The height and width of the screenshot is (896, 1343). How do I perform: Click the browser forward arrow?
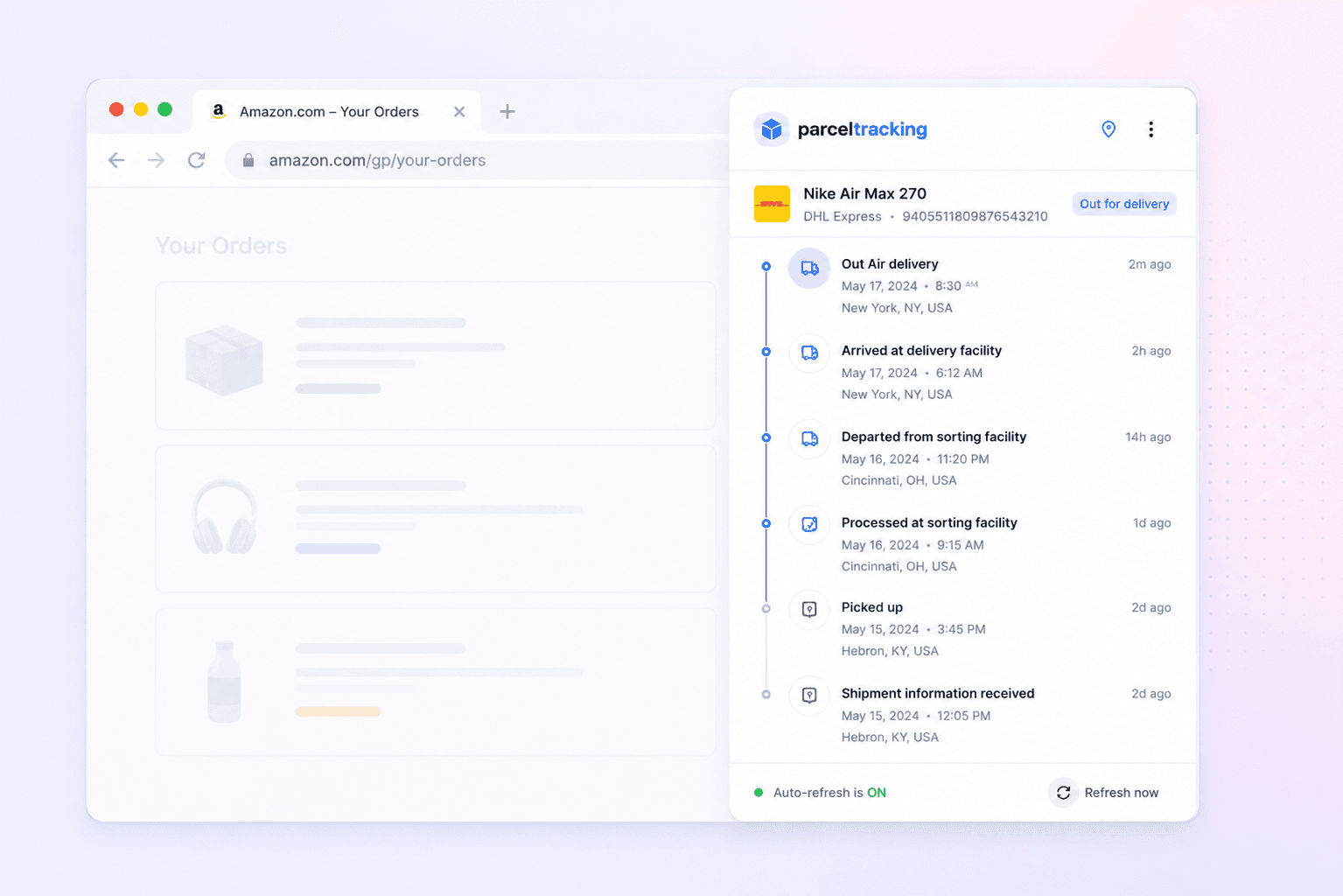click(157, 160)
